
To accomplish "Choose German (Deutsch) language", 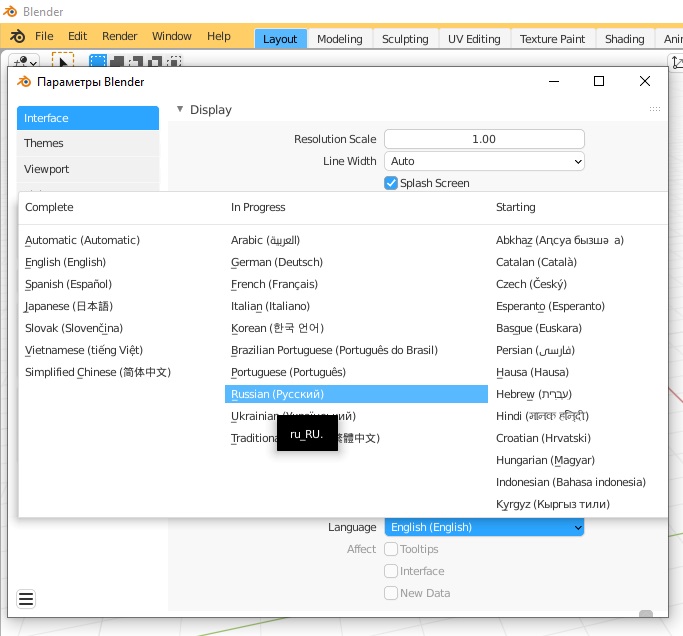I will [277, 262].
